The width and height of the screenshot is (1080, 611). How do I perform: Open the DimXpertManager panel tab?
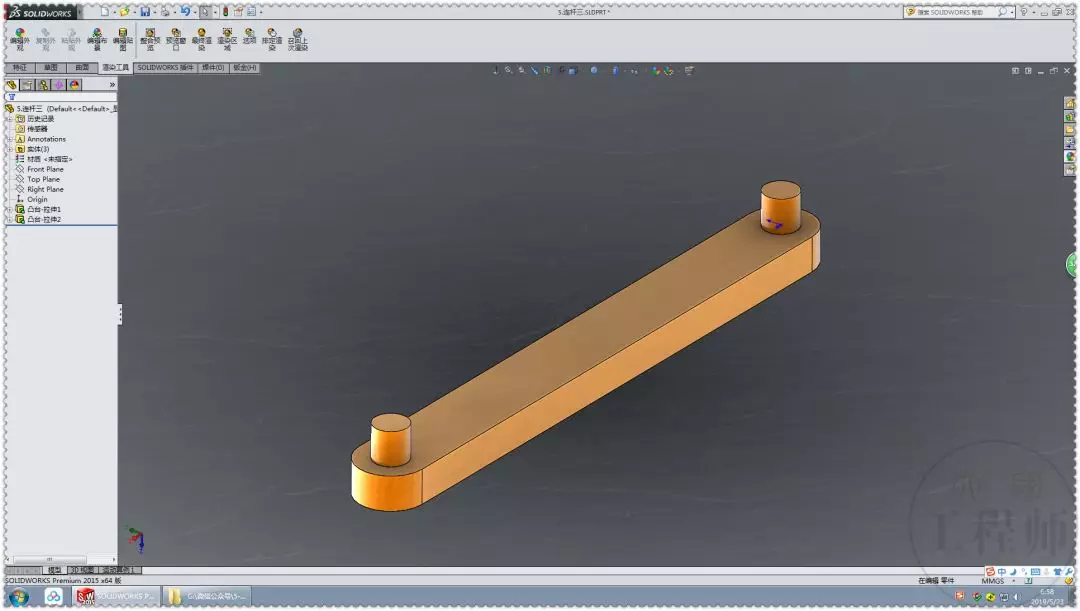point(59,85)
